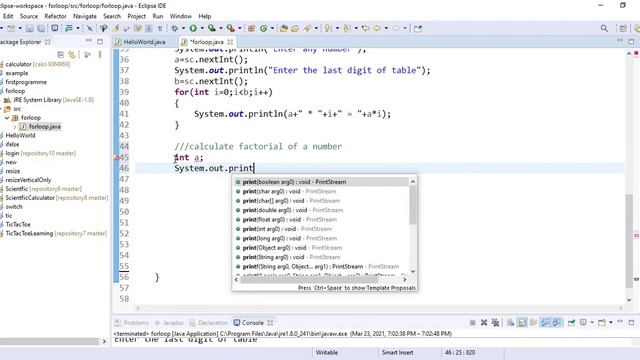Click the New Java Package icon
640x360 pixels.
click(x=251, y=28)
